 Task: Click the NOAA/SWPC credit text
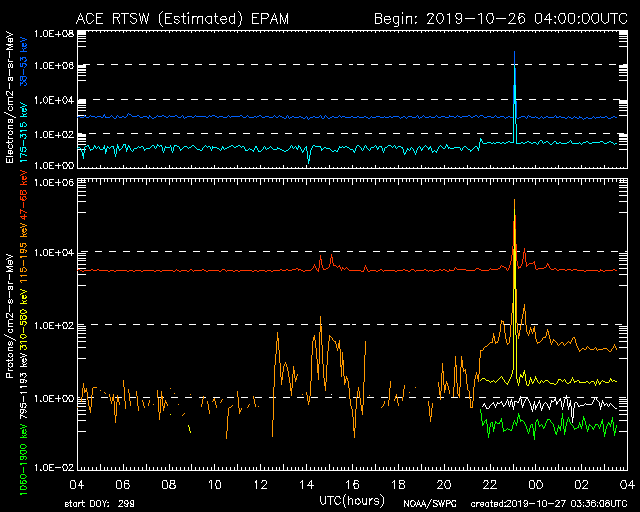tap(425, 503)
